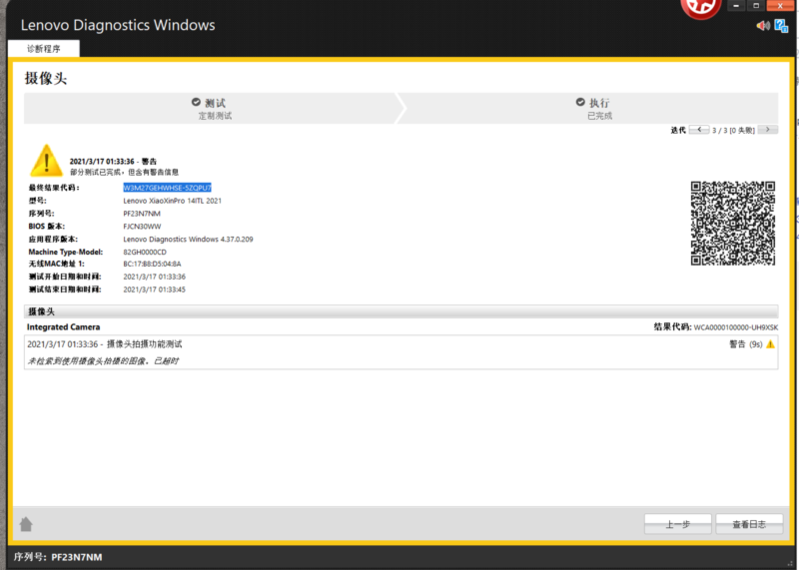This screenshot has height=570, width=799.
Task: Click serial number PF23N7NM in details list
Action: pyautogui.click(x=142, y=213)
